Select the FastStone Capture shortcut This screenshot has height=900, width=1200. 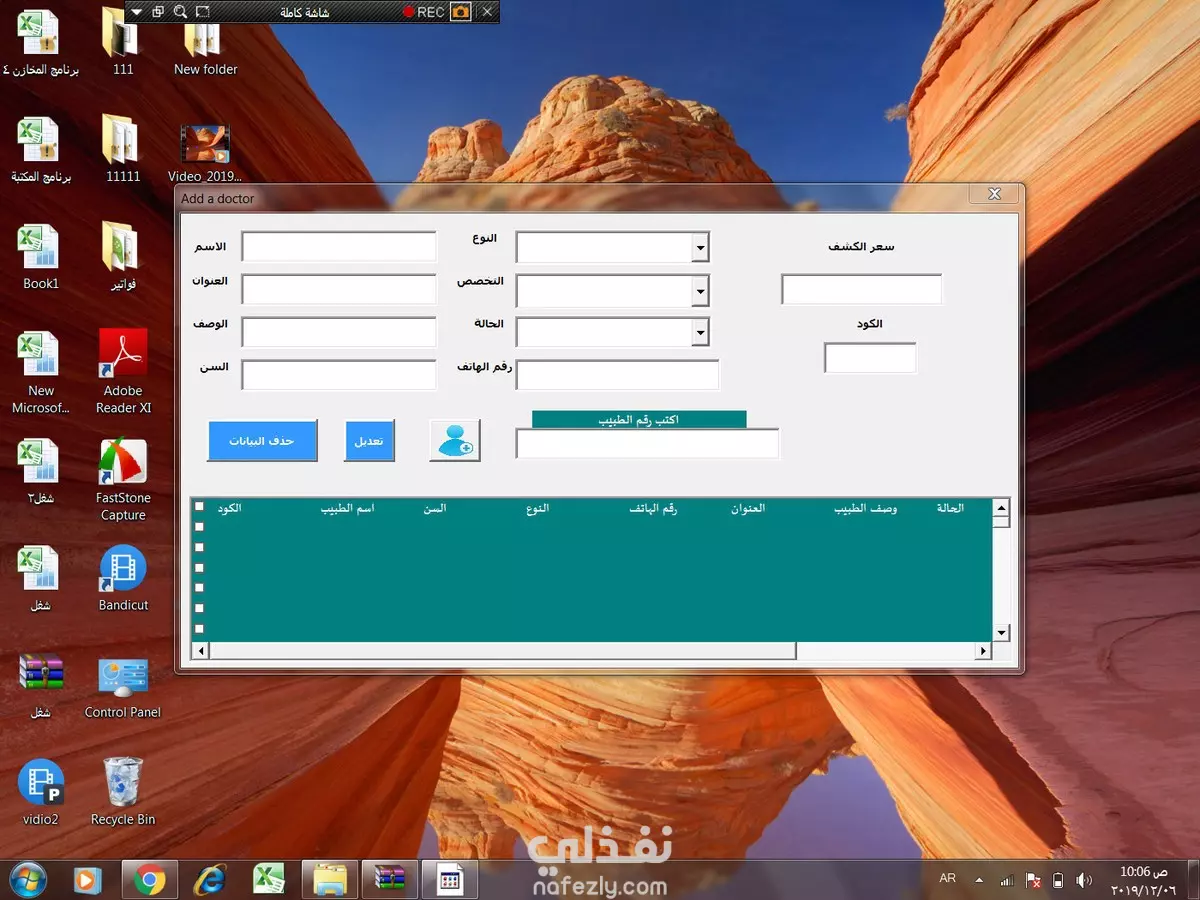pyautogui.click(x=123, y=480)
